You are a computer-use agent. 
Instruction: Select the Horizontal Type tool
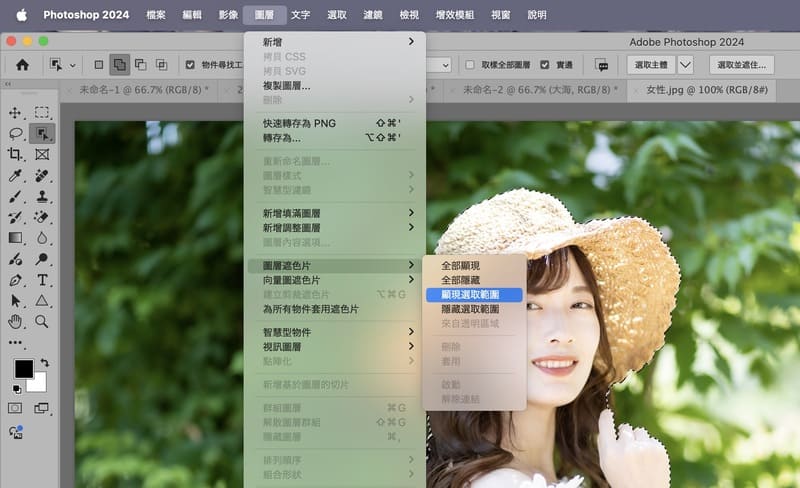point(42,280)
